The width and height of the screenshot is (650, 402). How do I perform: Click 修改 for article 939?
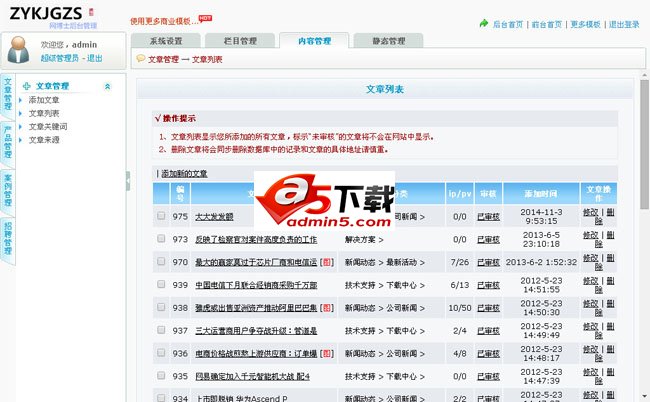pyautogui.click(x=591, y=281)
